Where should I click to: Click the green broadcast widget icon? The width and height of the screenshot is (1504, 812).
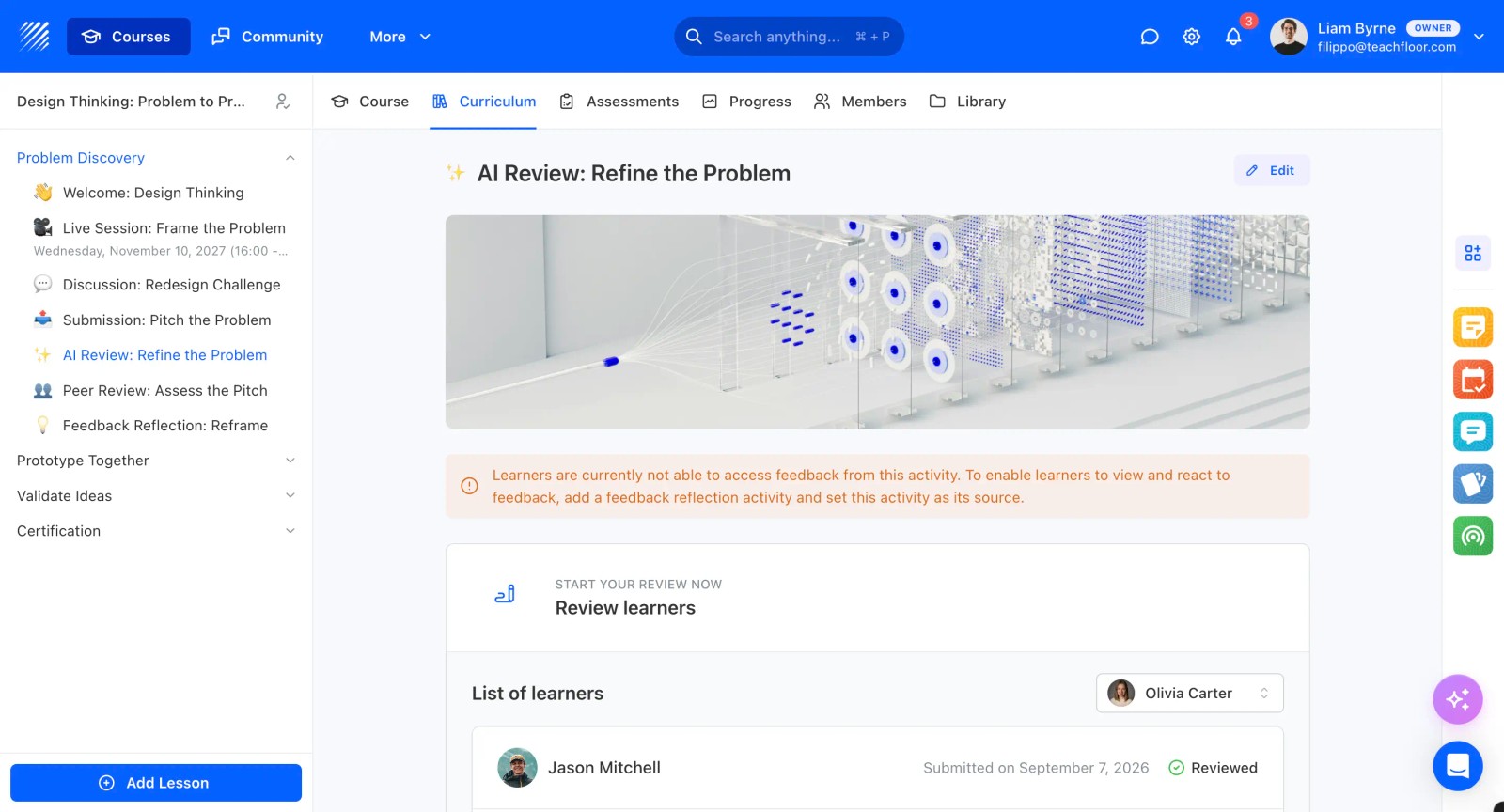click(x=1473, y=536)
